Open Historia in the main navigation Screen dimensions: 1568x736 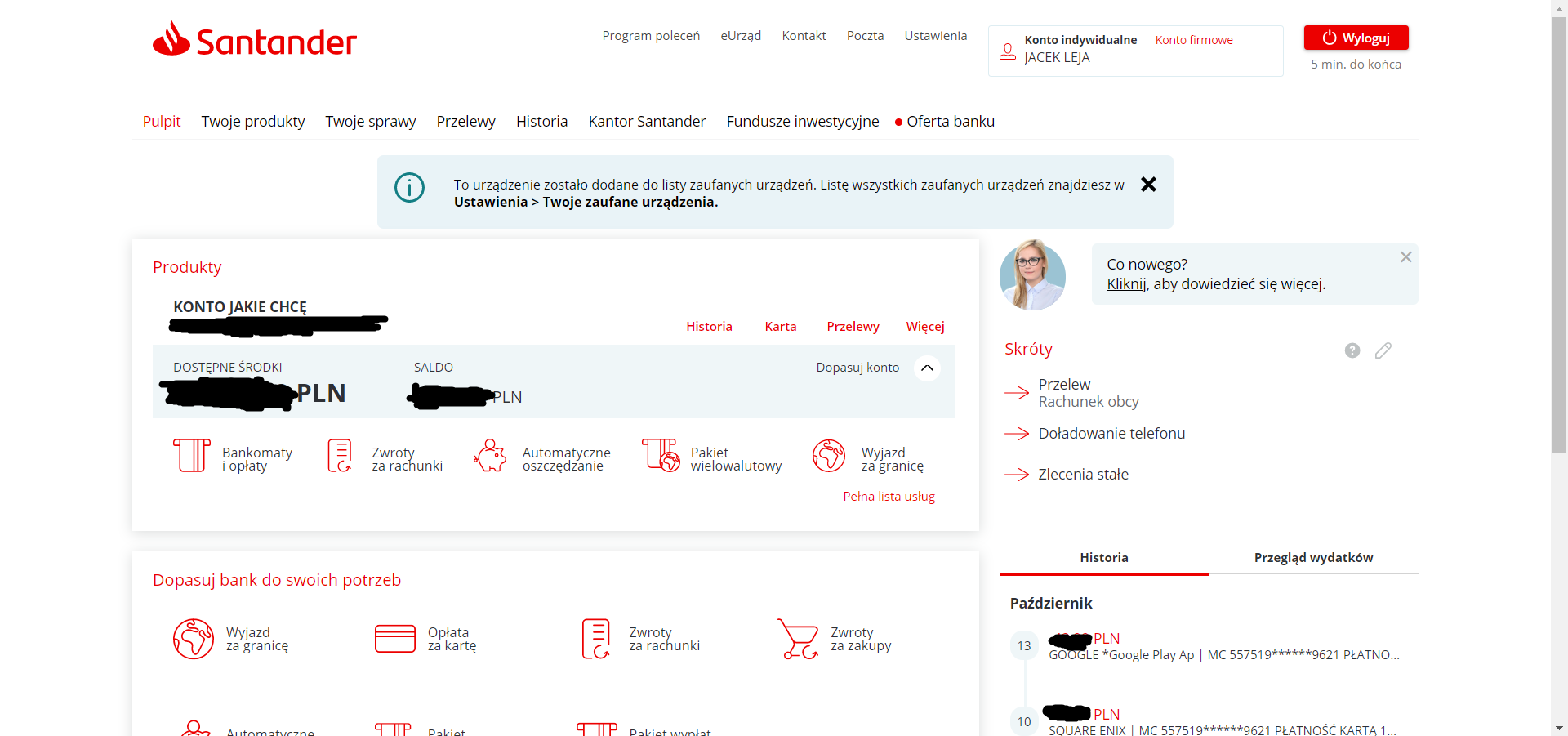[x=541, y=122]
